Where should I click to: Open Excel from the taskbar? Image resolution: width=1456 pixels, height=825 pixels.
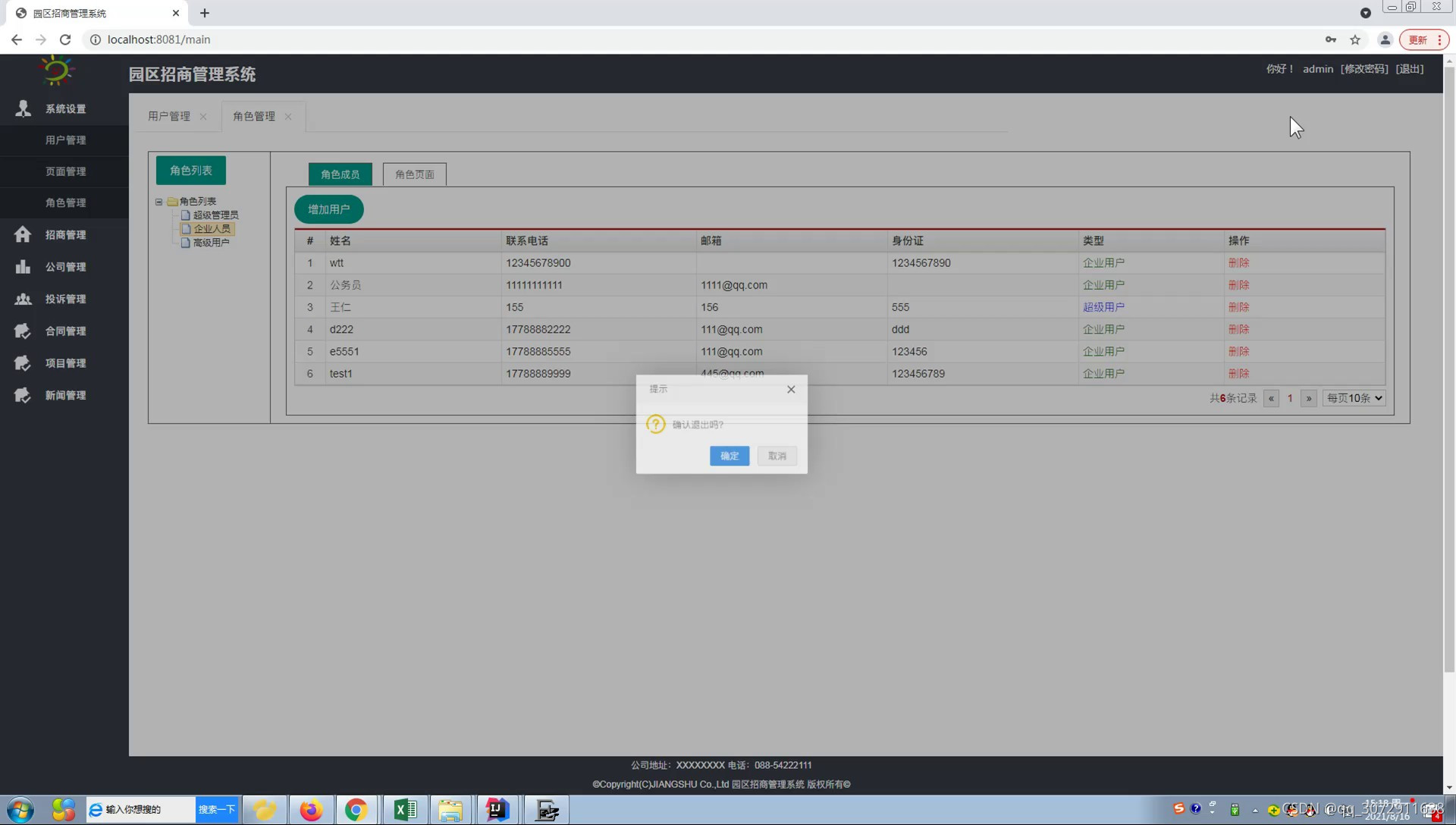(x=405, y=810)
